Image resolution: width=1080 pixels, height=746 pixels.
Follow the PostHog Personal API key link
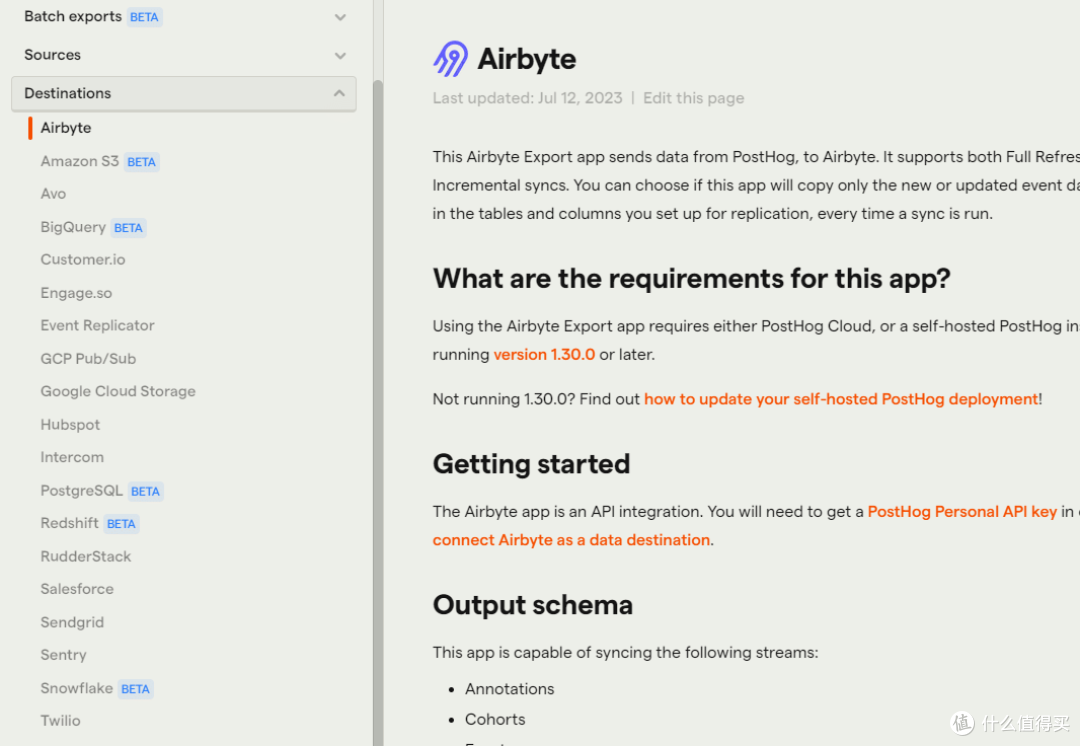pyautogui.click(x=962, y=511)
